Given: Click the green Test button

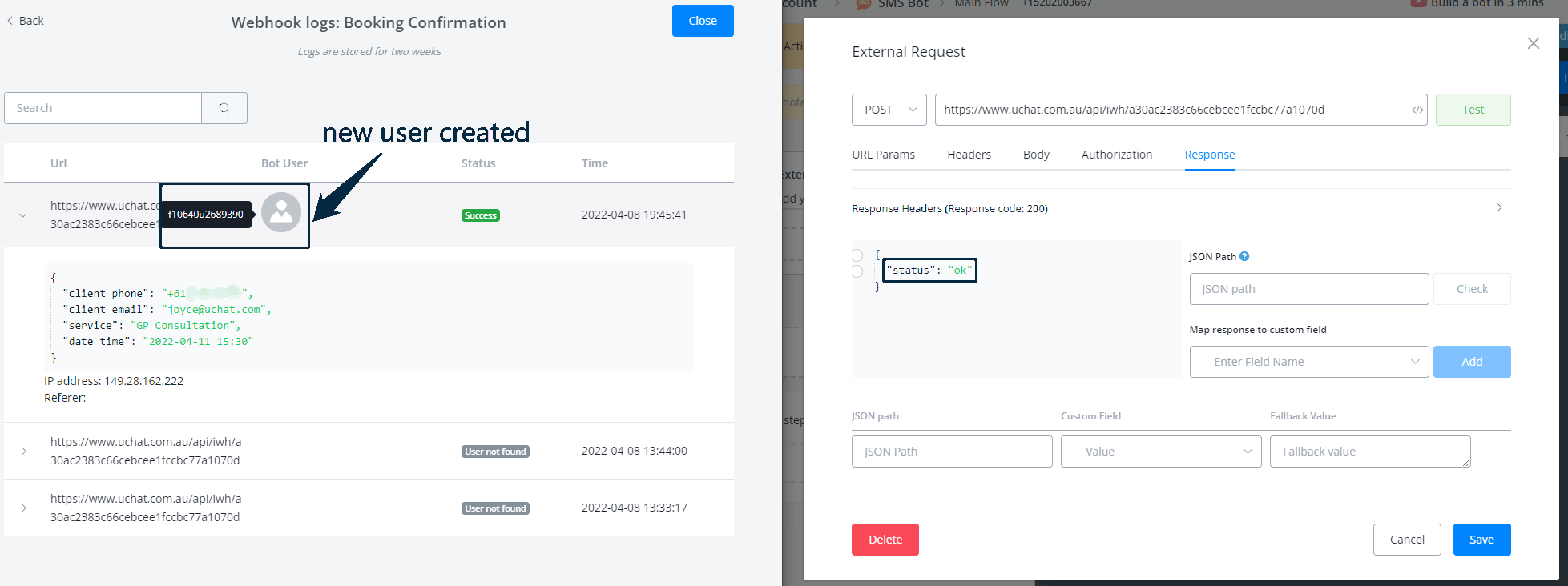Looking at the screenshot, I should coord(1473,110).
